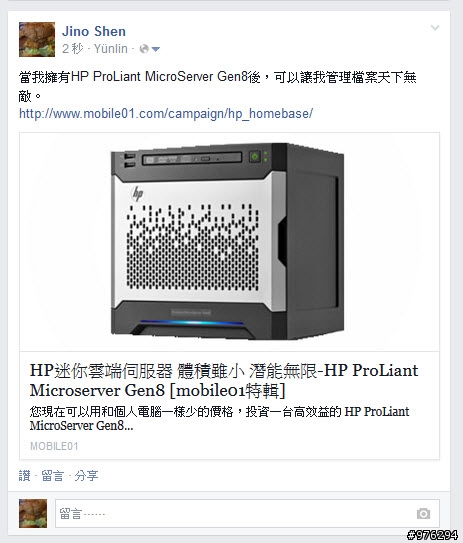This screenshot has height=543, width=463.
Task: Open the mobile01.com campaign URL
Action: coord(166,114)
